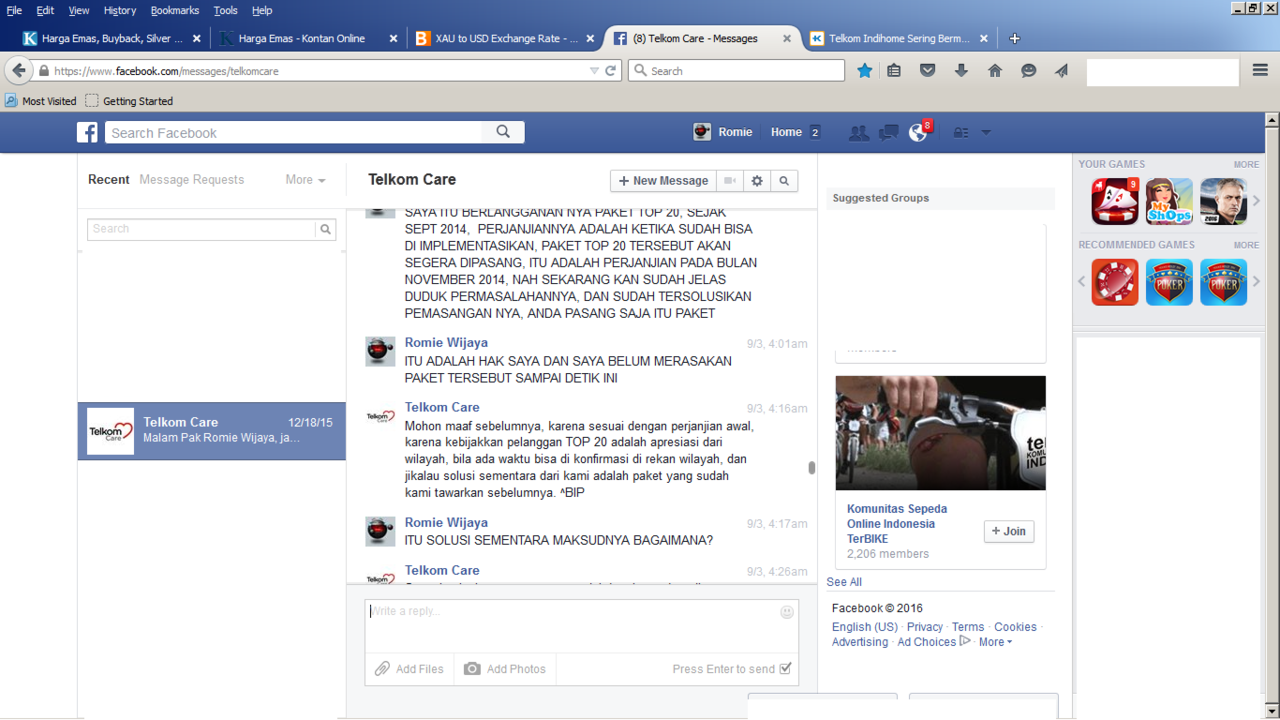Open the Message Requests tab
Viewport: 1280px width, 720px height.
click(192, 180)
